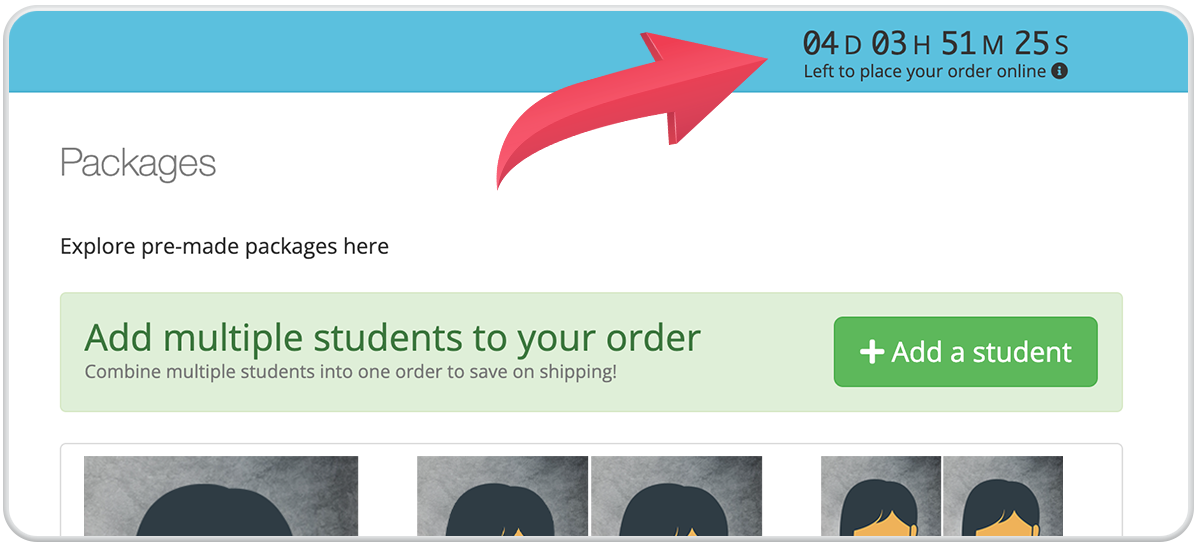Click the Combine multiple students shipping note
This screenshot has width=1200, height=550.
(x=351, y=372)
